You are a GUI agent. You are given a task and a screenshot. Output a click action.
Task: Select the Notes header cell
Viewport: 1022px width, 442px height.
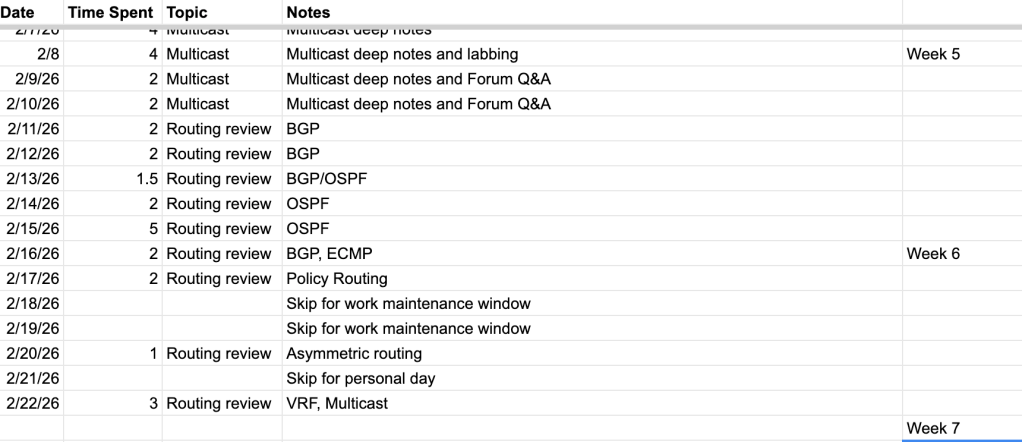[x=309, y=12]
